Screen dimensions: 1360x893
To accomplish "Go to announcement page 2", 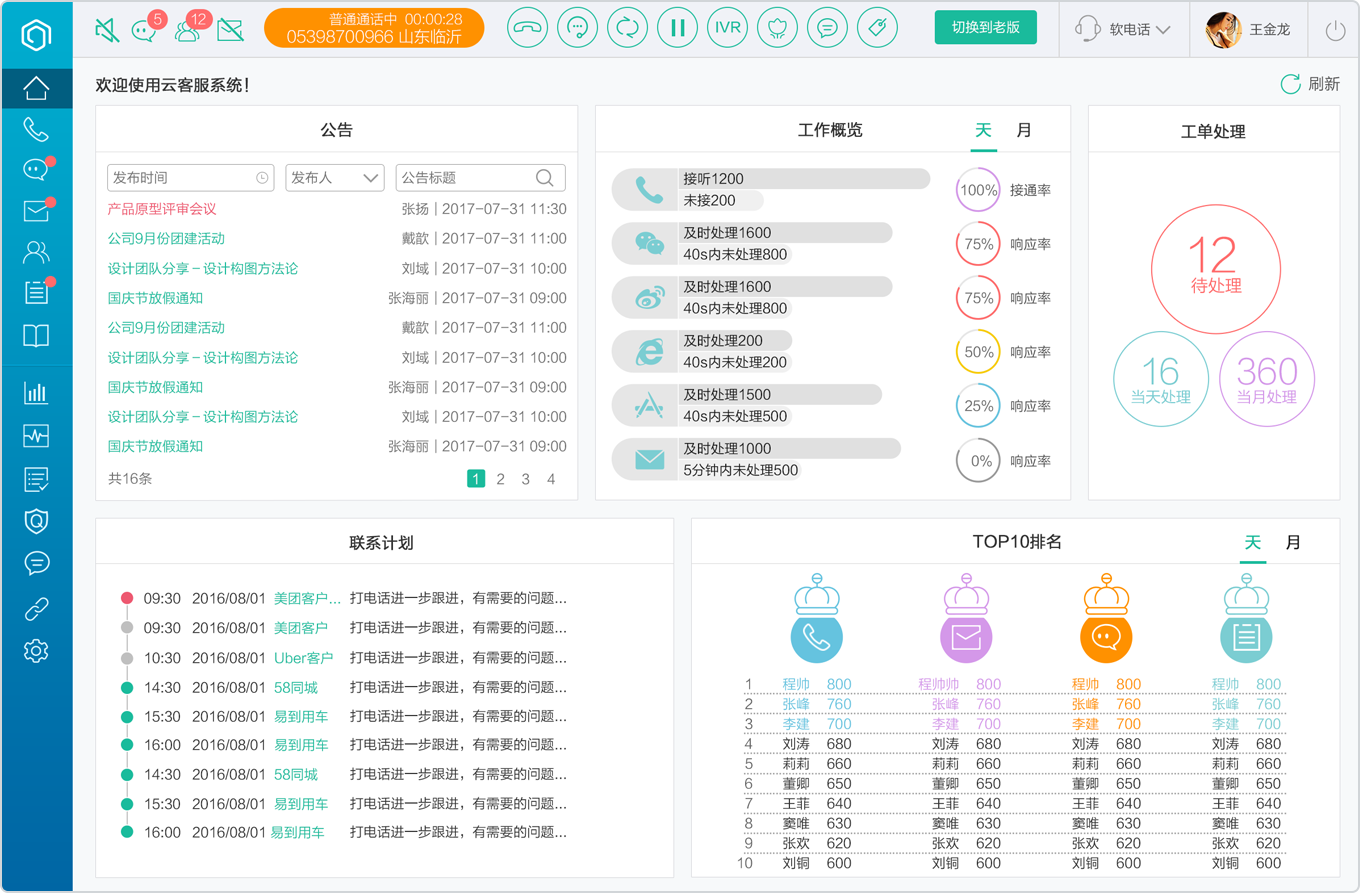I will [501, 479].
